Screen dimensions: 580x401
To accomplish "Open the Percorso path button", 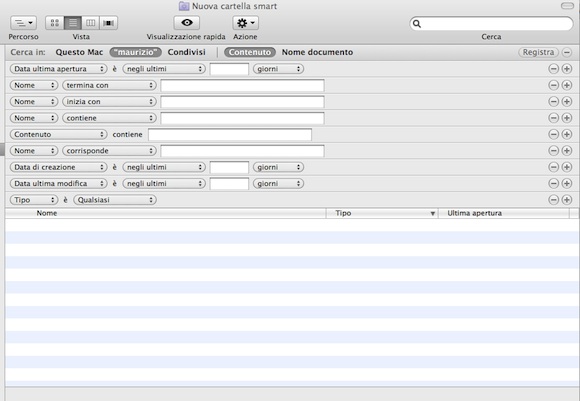I will point(24,23).
